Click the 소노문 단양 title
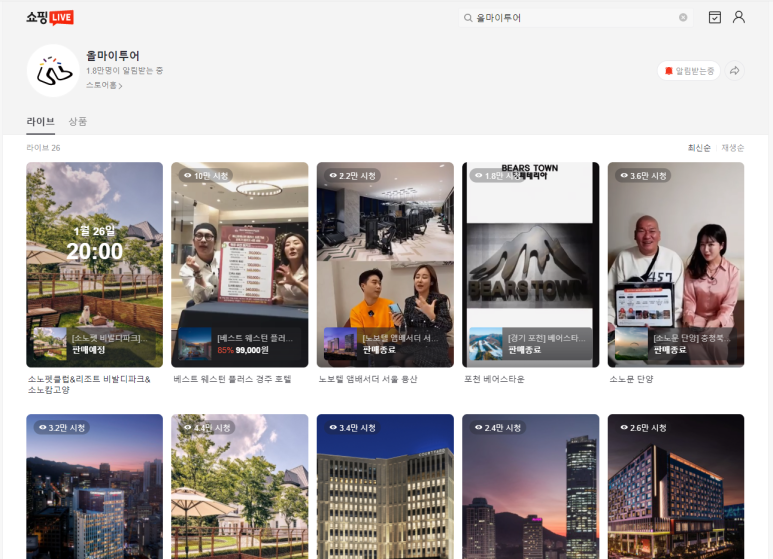Screen dimensions: 773x559 (x=631, y=379)
